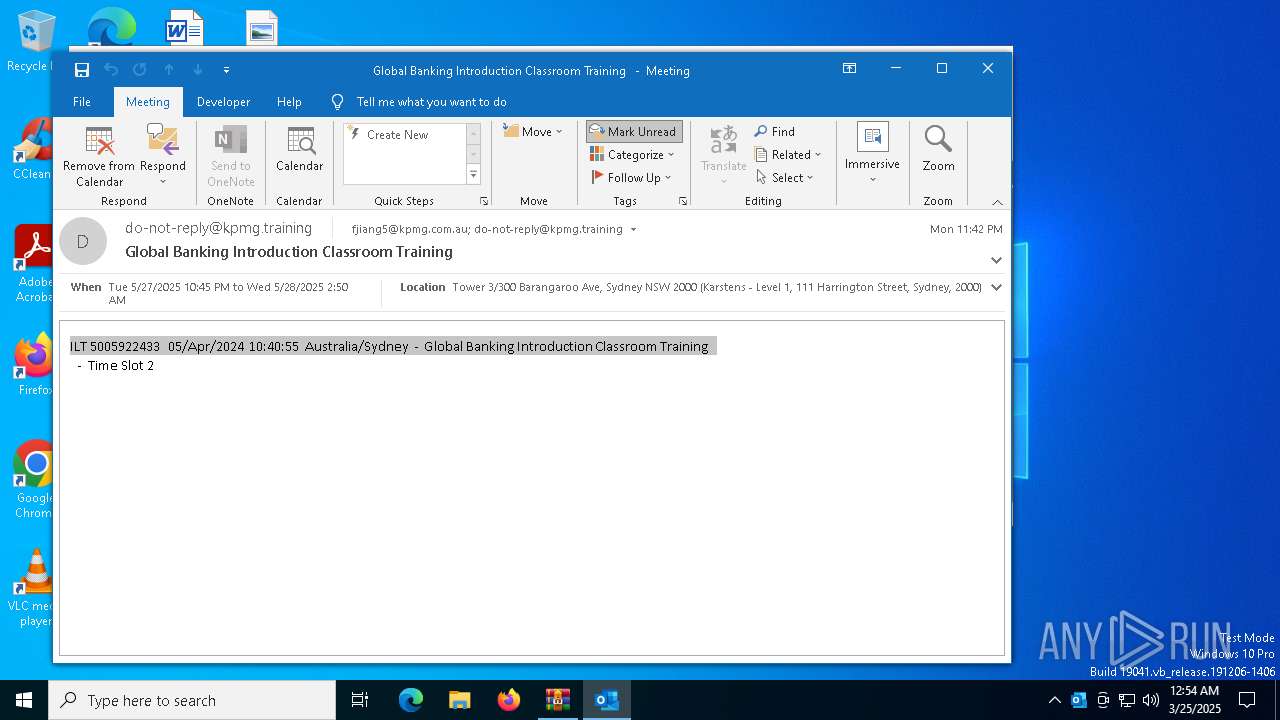
Task: Select the Meeting tab
Action: 148,102
